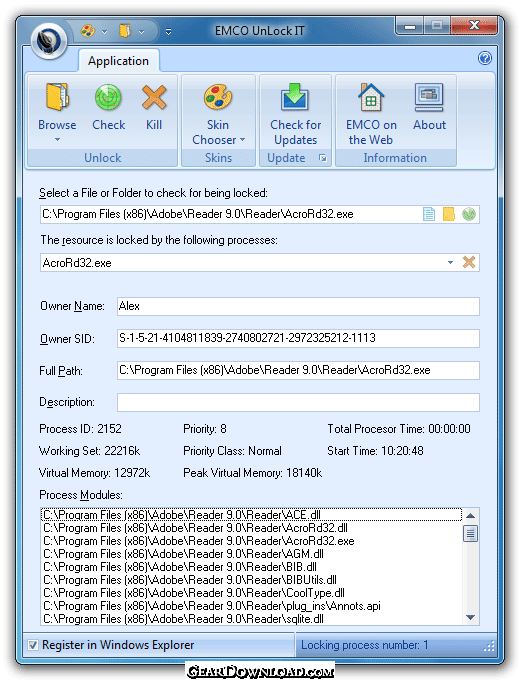Click the orange X beside AcroRd32.exe process
520x680 pixels.
click(x=469, y=262)
